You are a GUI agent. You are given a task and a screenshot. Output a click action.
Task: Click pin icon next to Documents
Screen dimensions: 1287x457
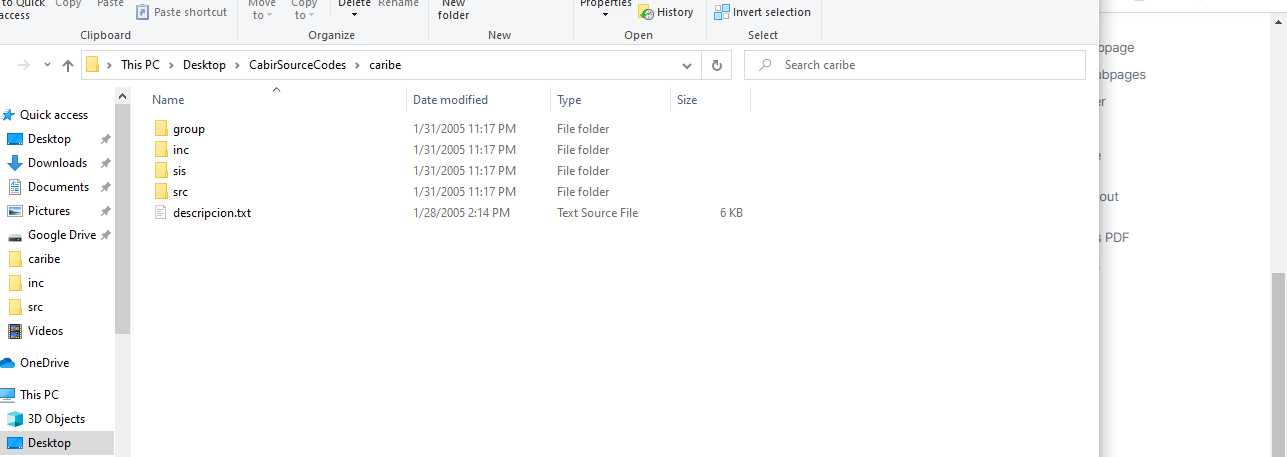[x=105, y=187]
